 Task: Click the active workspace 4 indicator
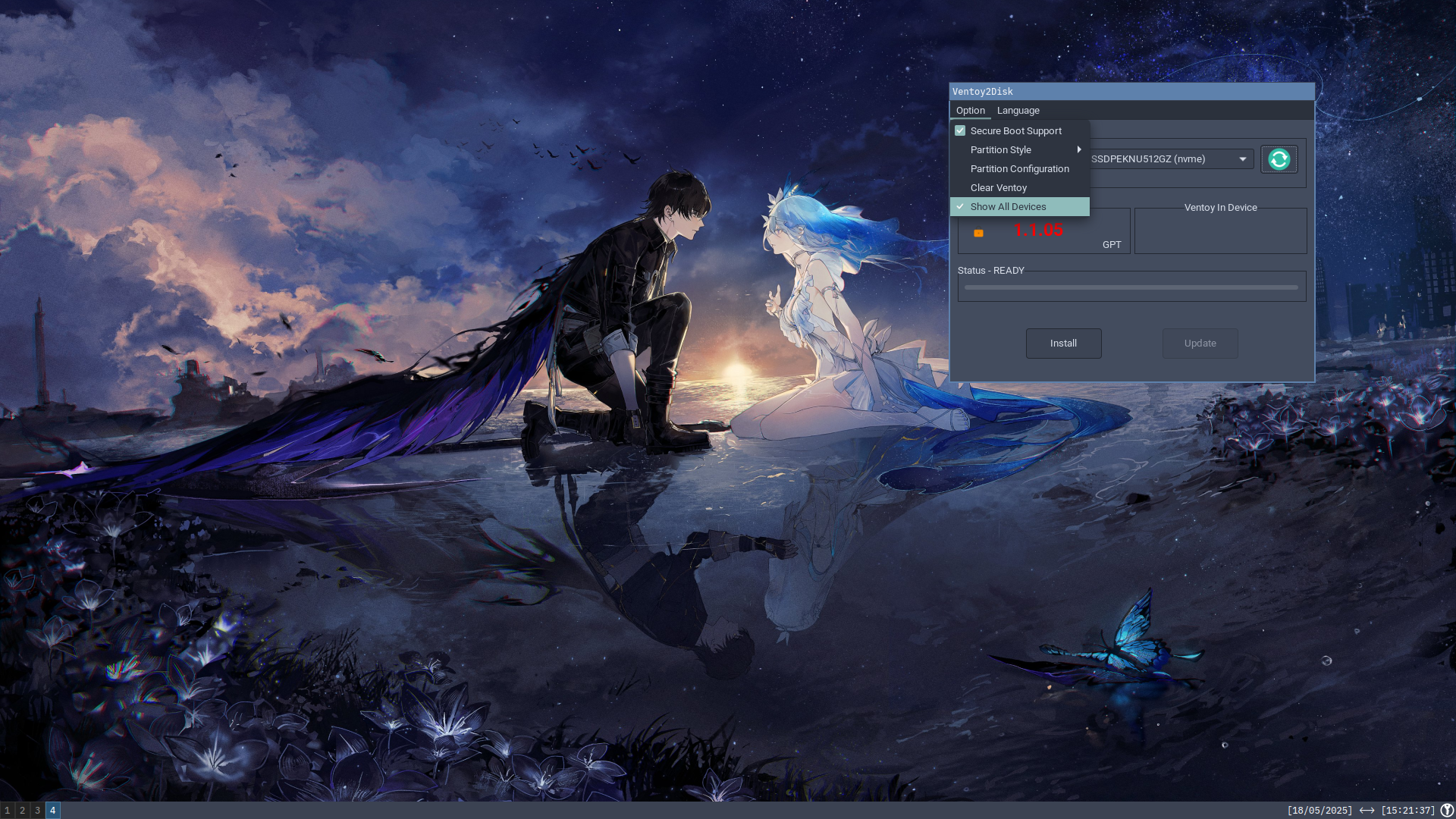(53, 810)
